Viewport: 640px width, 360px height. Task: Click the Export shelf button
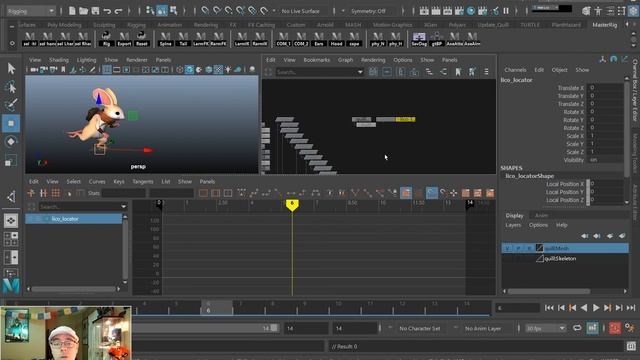click(124, 39)
